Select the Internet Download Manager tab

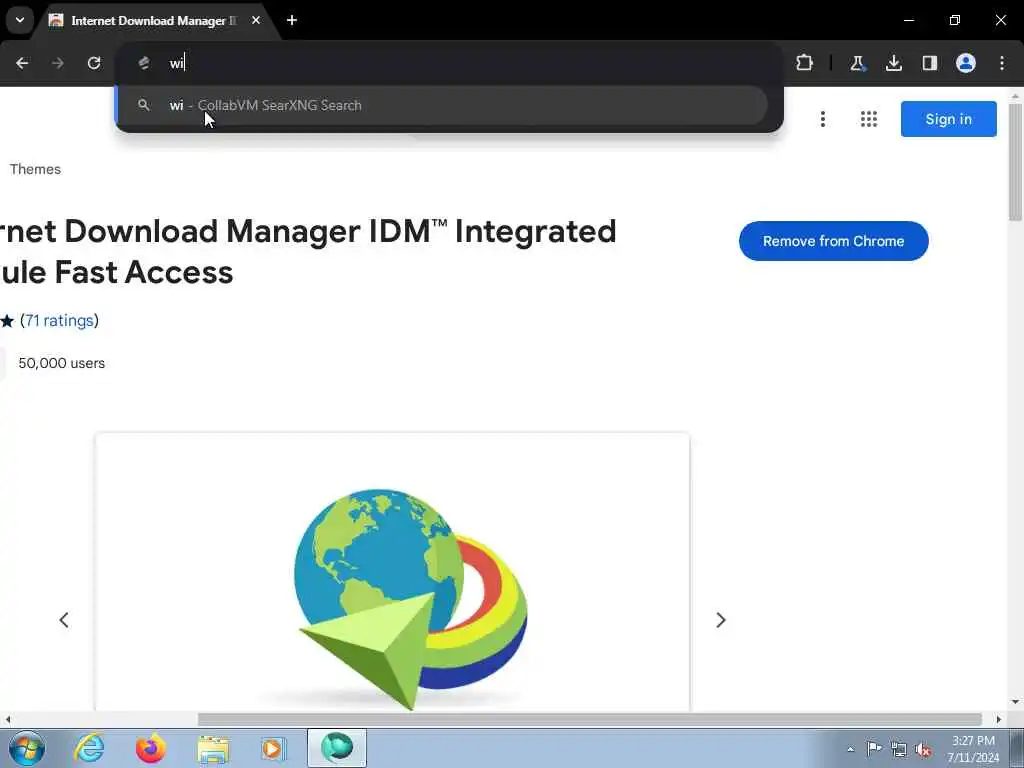tap(154, 21)
